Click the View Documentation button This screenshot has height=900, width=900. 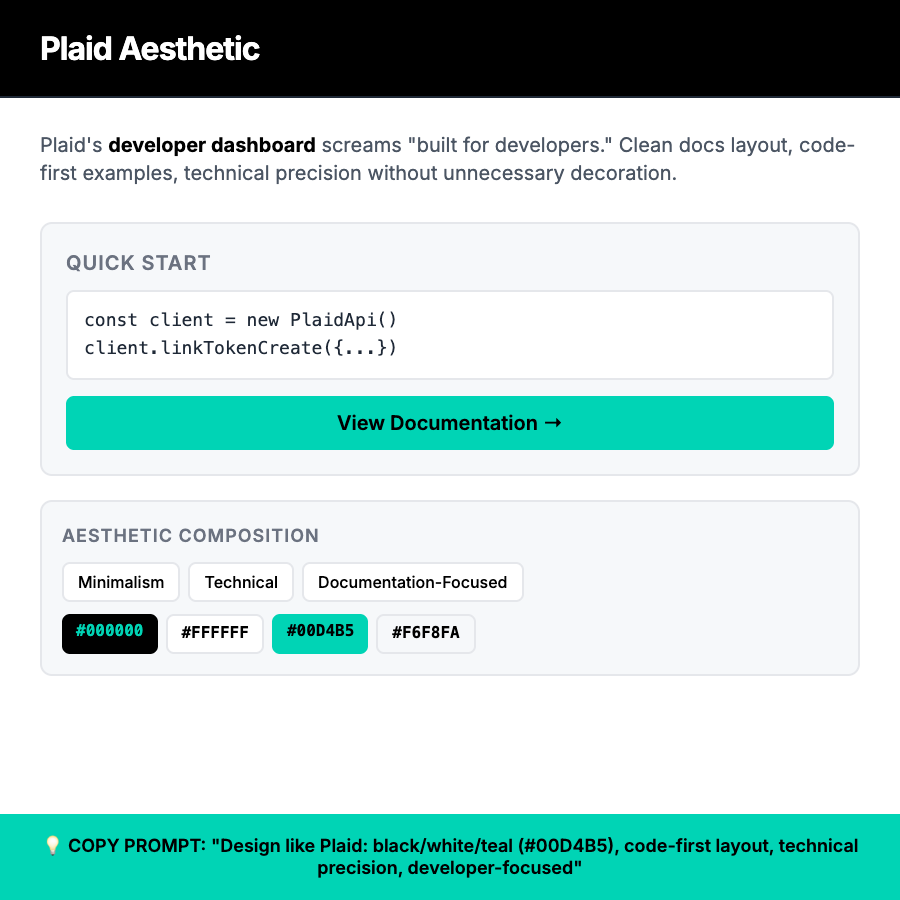pyautogui.click(x=449, y=423)
